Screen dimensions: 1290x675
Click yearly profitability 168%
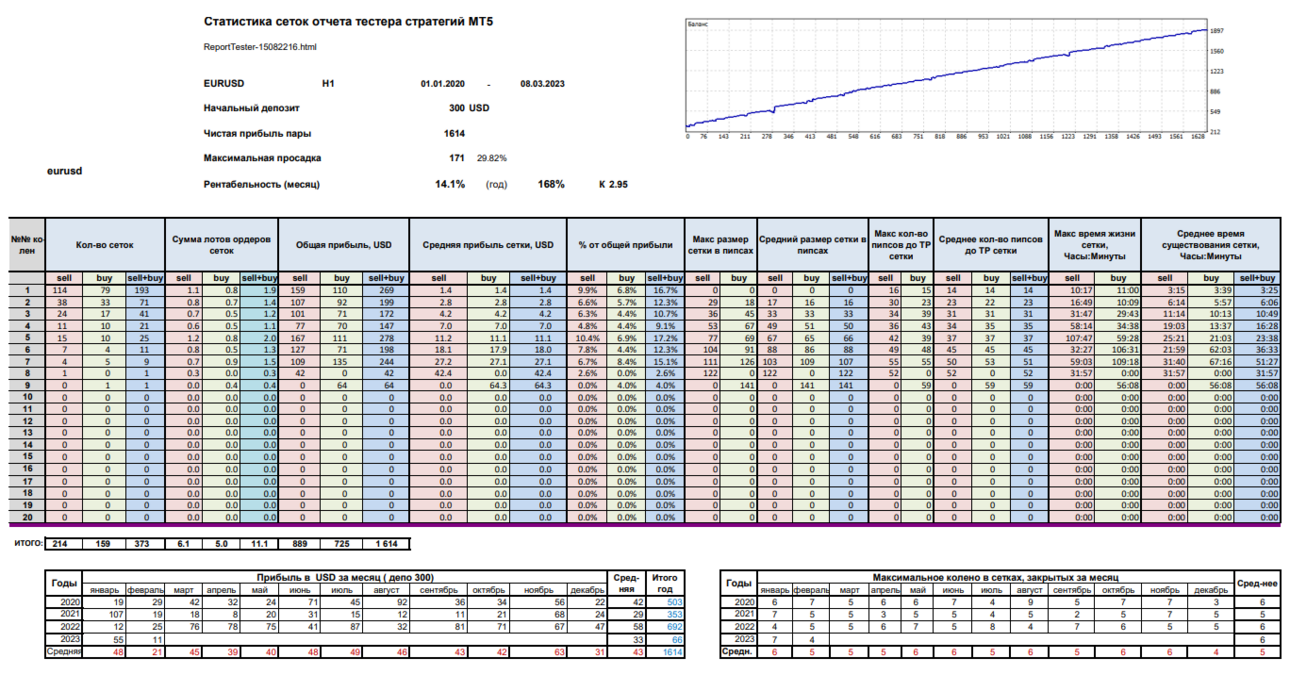[551, 184]
